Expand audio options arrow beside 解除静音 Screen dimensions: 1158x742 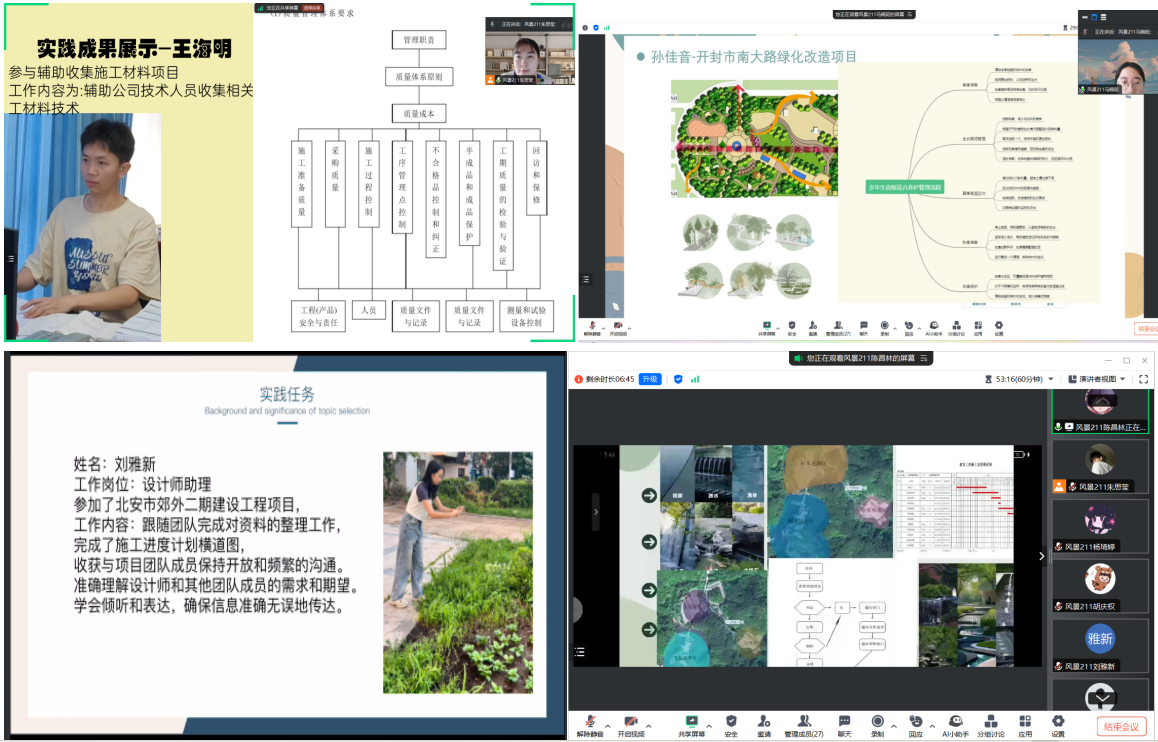point(609,724)
